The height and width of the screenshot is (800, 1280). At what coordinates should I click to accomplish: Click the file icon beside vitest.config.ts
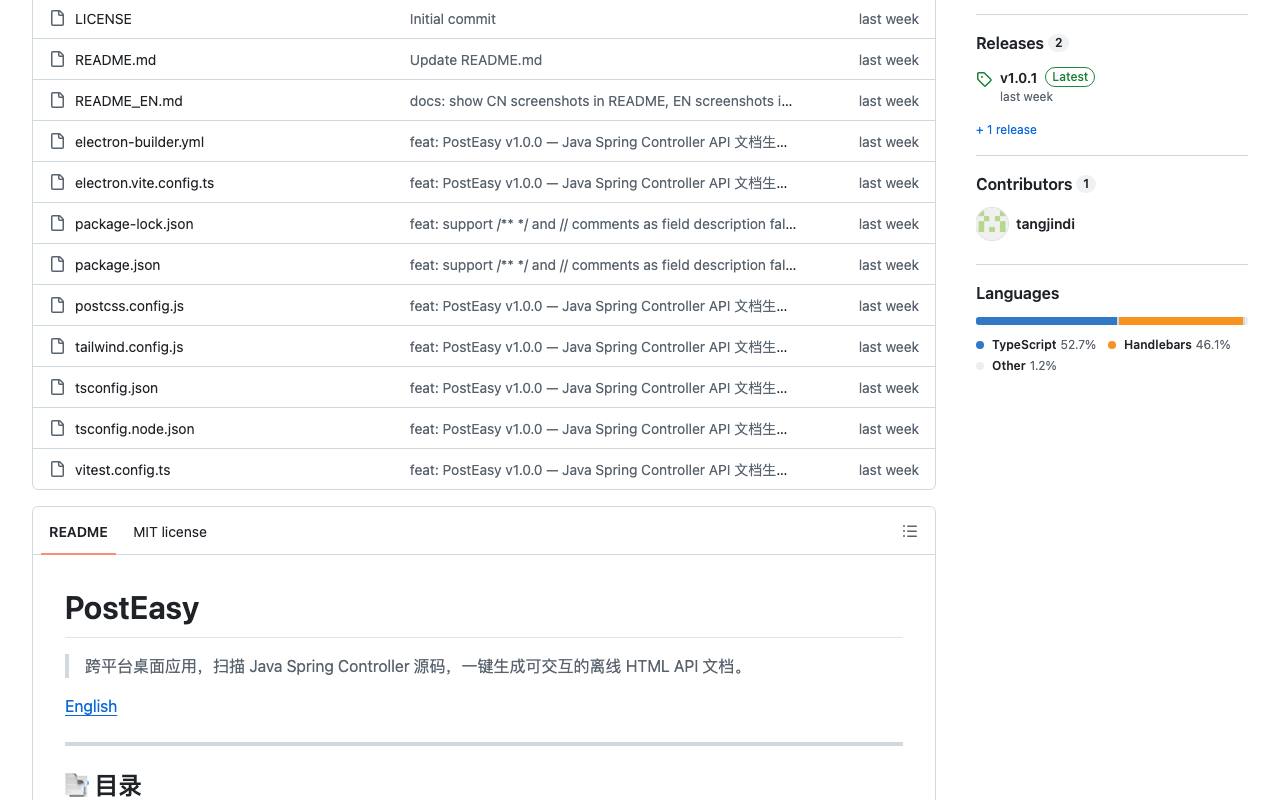(57, 470)
